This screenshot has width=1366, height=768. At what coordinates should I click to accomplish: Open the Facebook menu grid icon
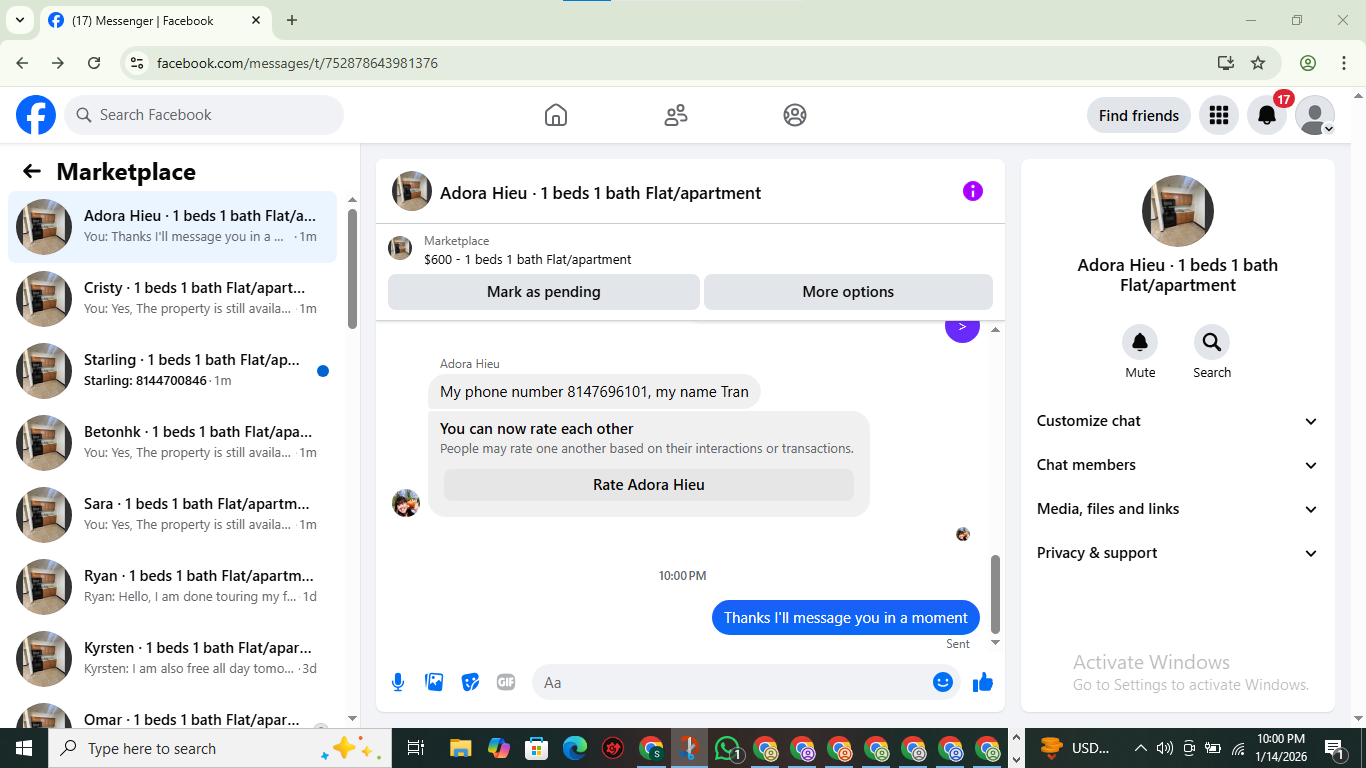(1218, 115)
